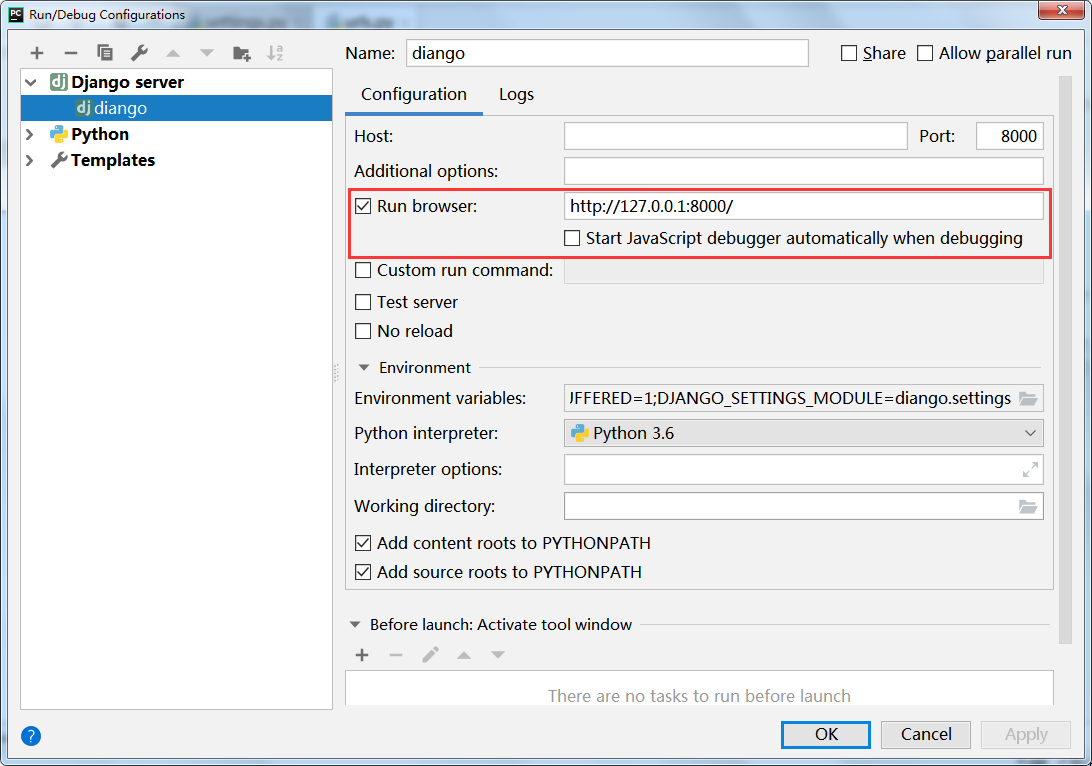Image resolution: width=1092 pixels, height=766 pixels.
Task: Move configuration up with toolbar arrow
Action: point(173,53)
